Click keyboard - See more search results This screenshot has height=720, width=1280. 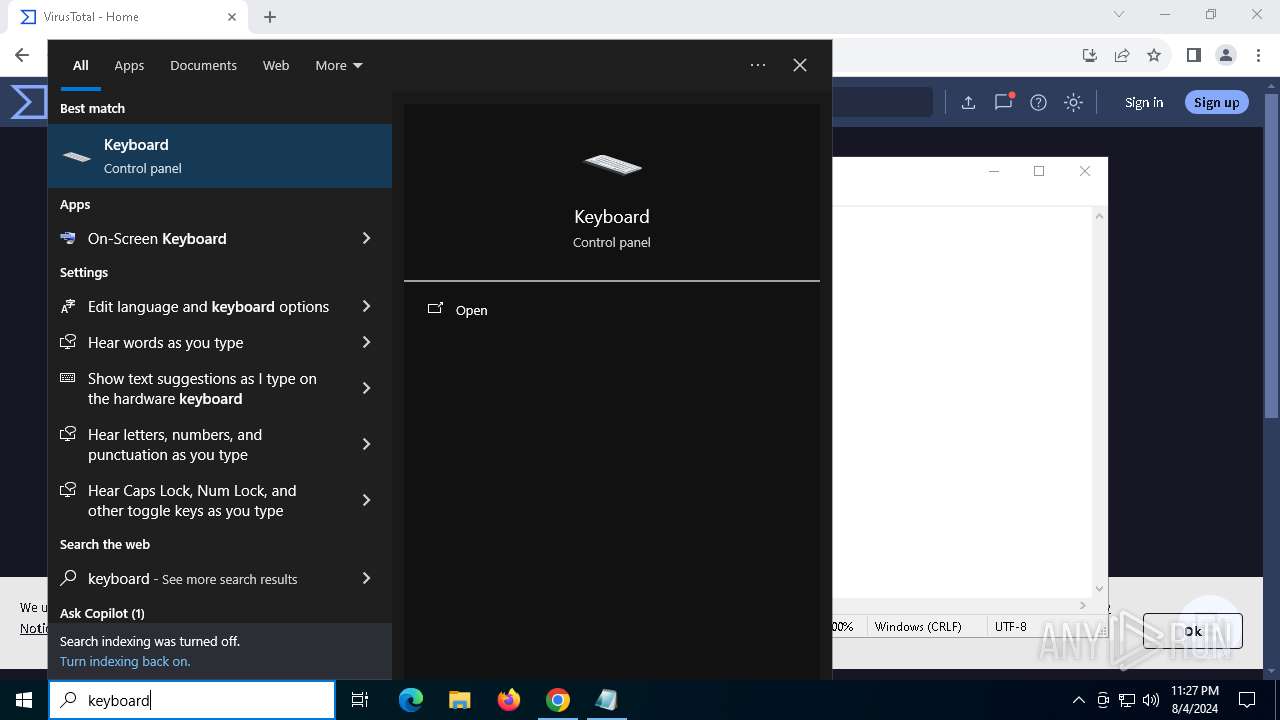(192, 578)
